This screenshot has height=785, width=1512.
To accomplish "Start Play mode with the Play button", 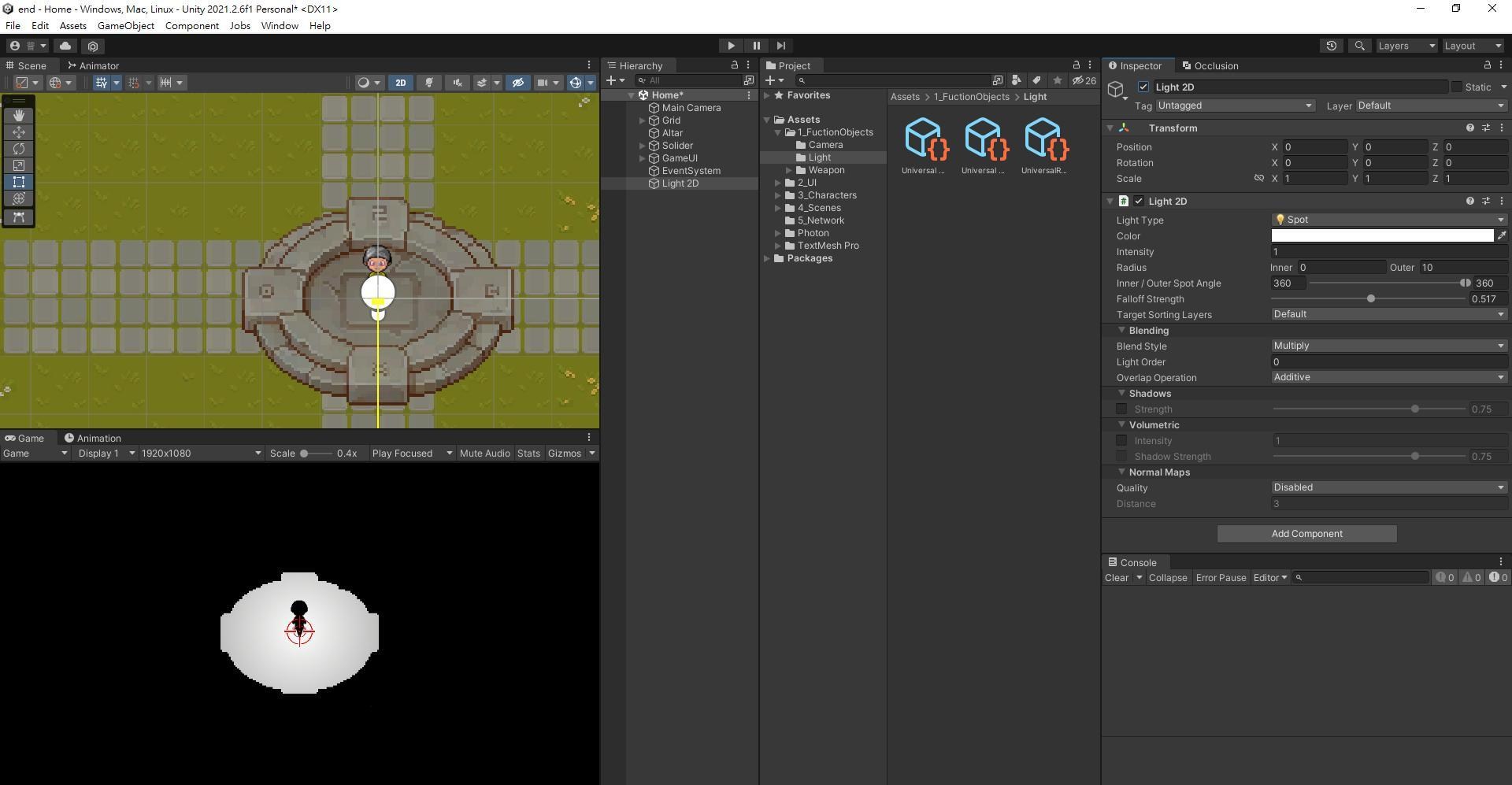I will click(731, 46).
